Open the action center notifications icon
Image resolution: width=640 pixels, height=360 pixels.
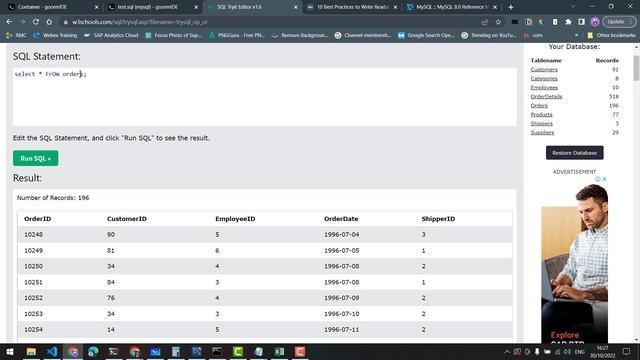[626, 351]
